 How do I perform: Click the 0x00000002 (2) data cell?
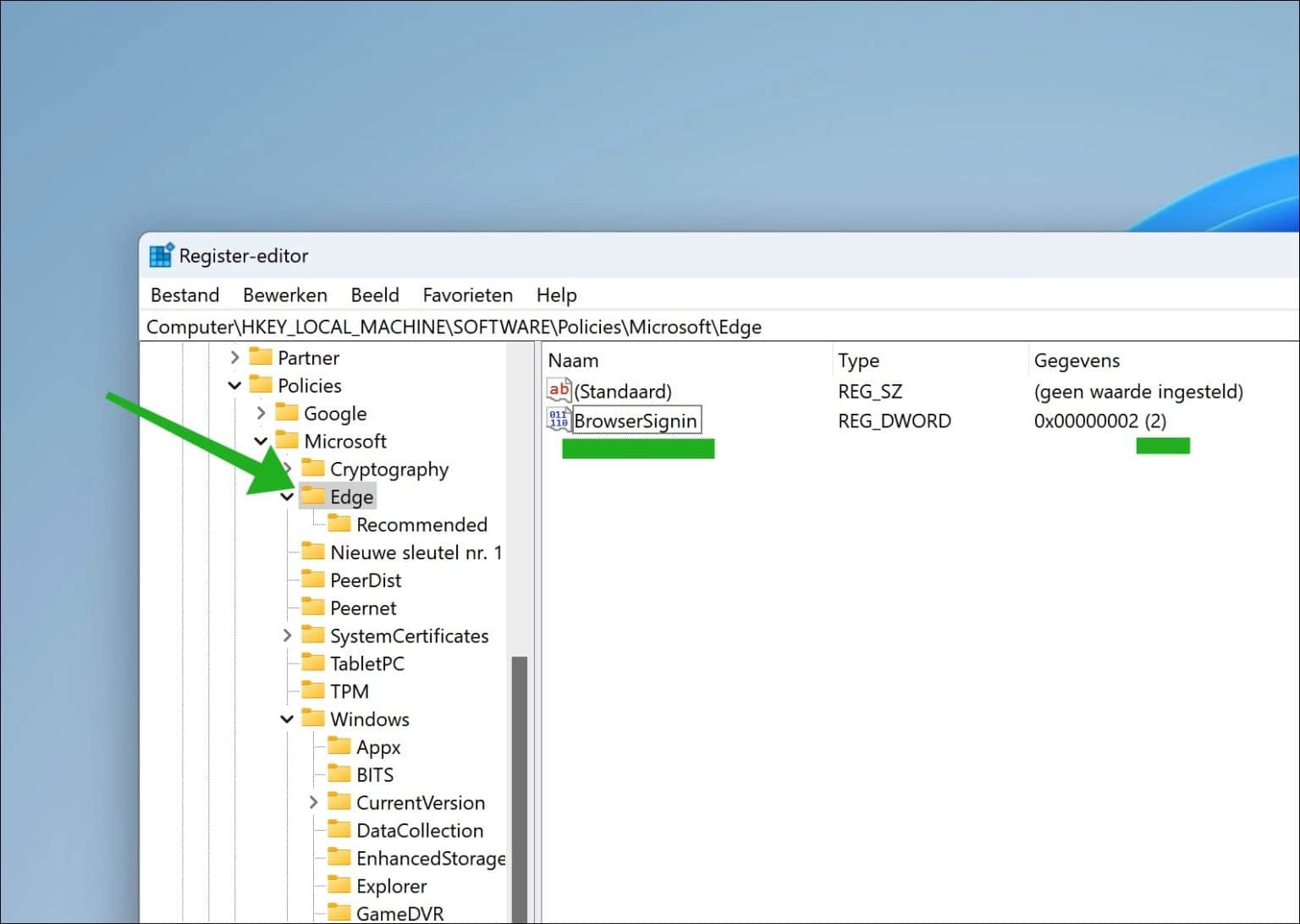(1100, 421)
